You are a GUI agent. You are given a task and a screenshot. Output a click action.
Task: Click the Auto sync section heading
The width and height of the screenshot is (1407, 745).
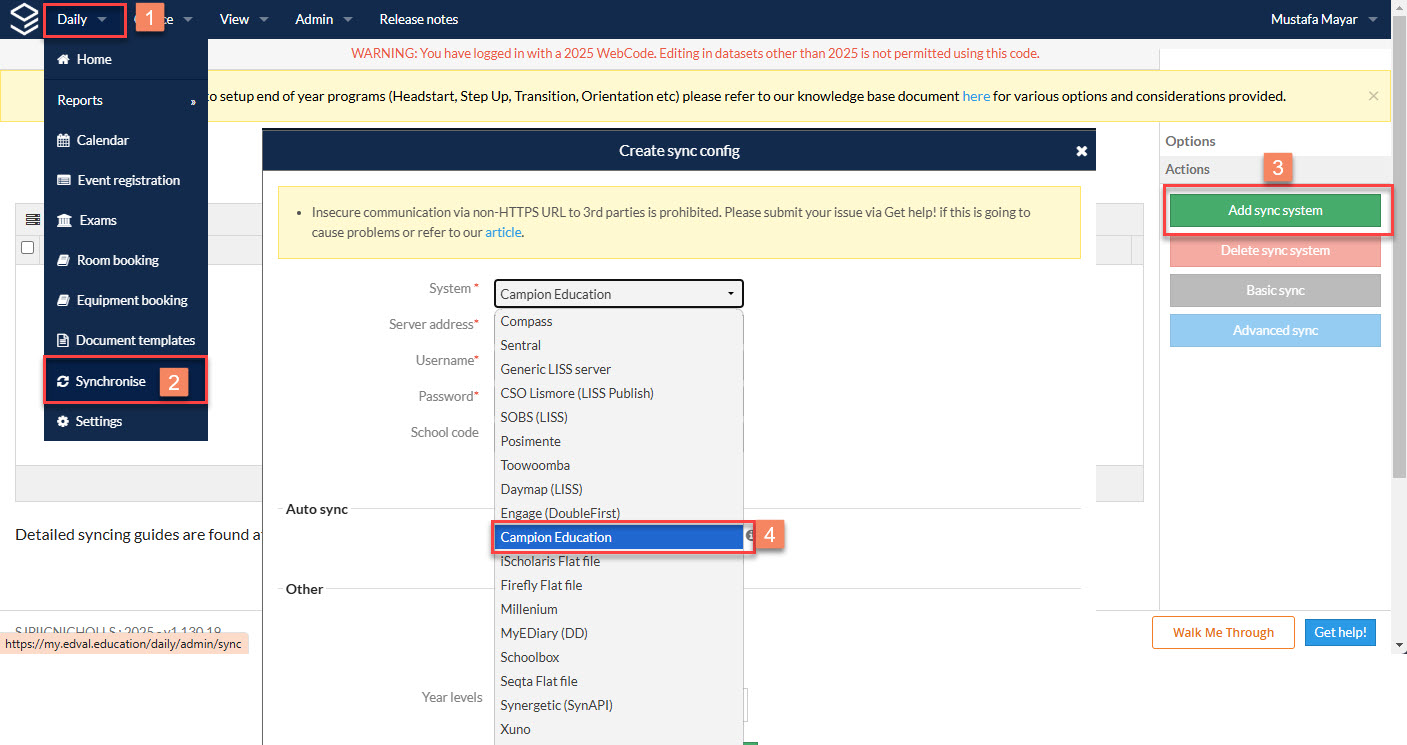(317, 510)
